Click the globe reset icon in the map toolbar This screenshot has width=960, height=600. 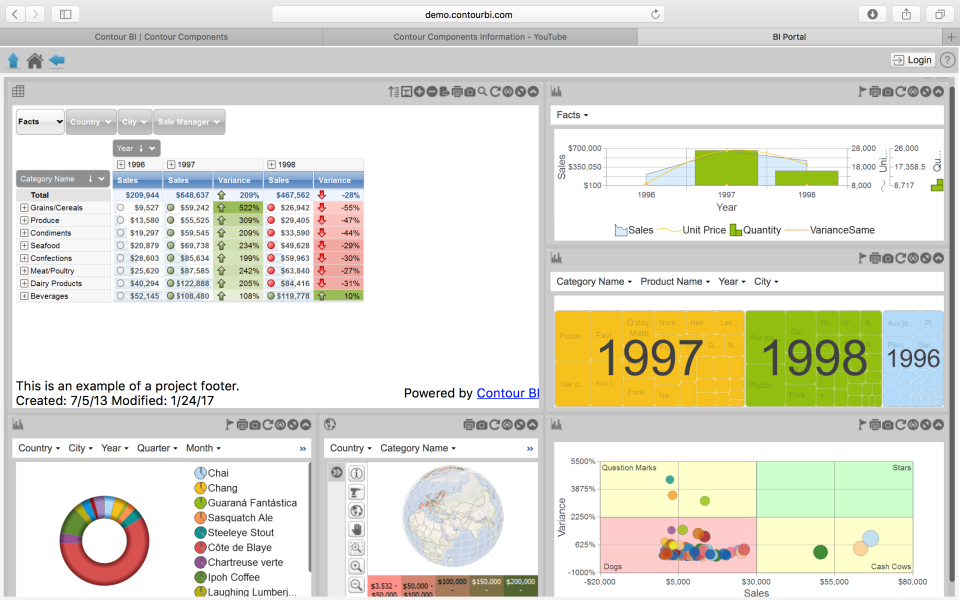pyautogui.click(x=355, y=511)
